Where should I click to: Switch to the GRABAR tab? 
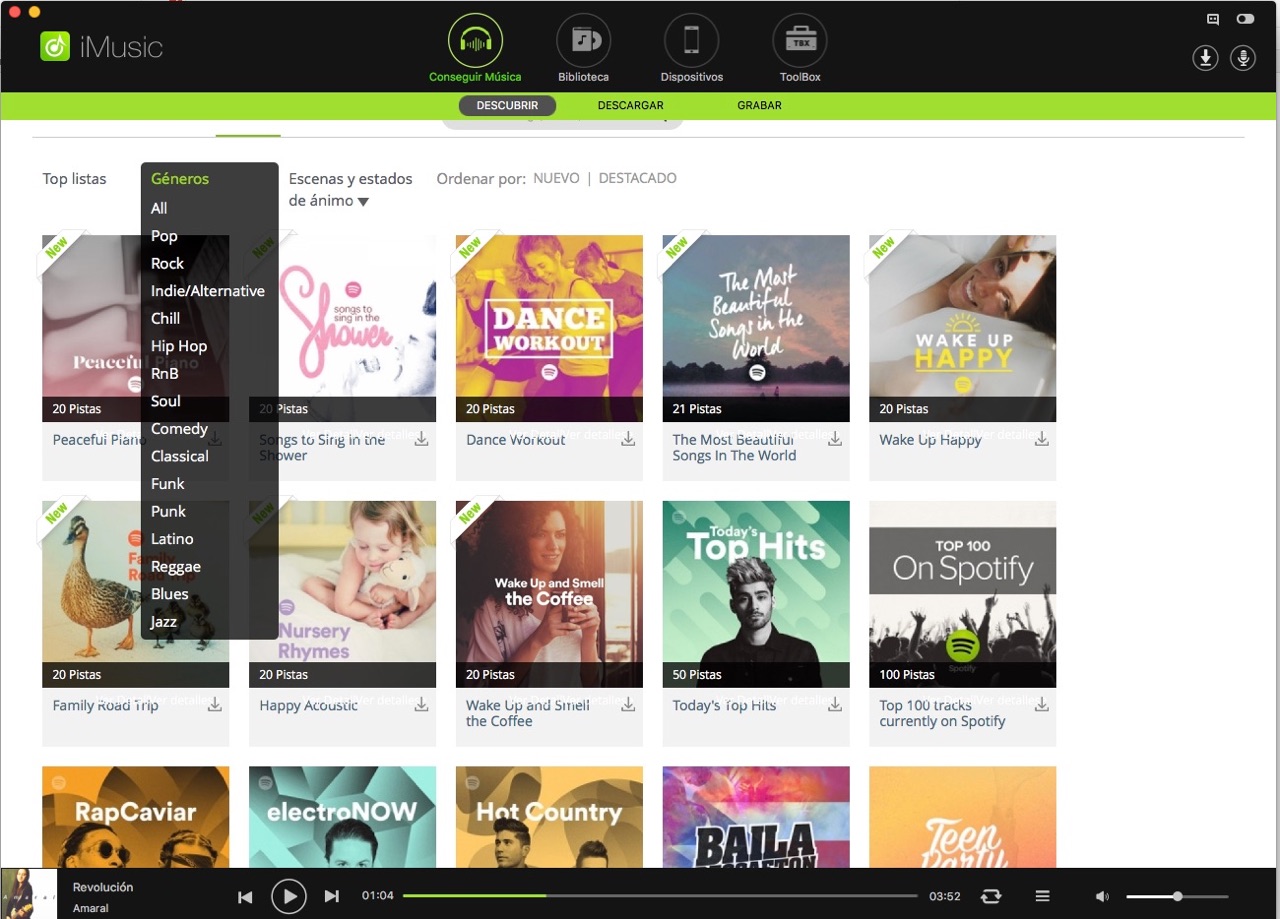tap(760, 105)
